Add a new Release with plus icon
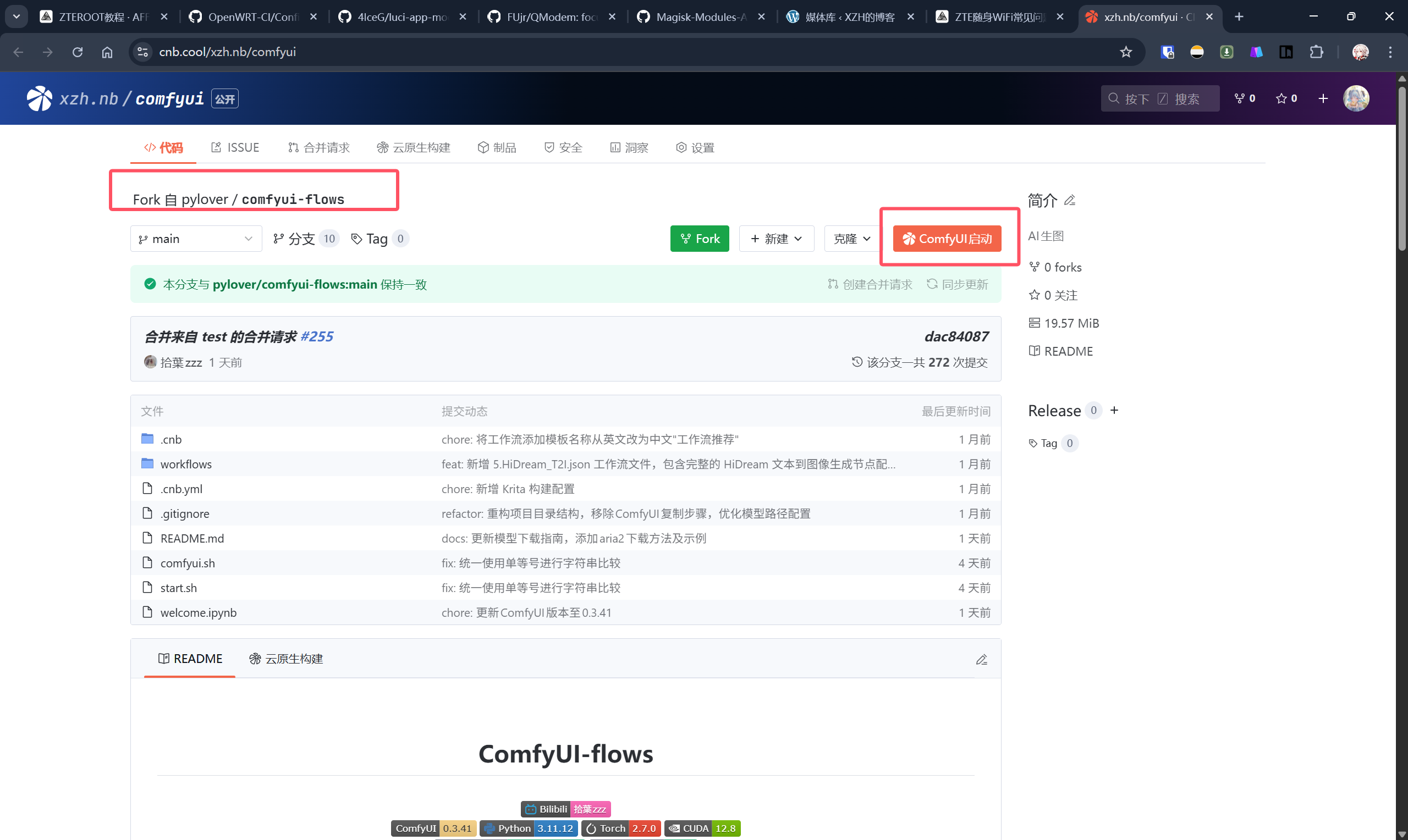This screenshot has width=1408, height=840. [1114, 410]
